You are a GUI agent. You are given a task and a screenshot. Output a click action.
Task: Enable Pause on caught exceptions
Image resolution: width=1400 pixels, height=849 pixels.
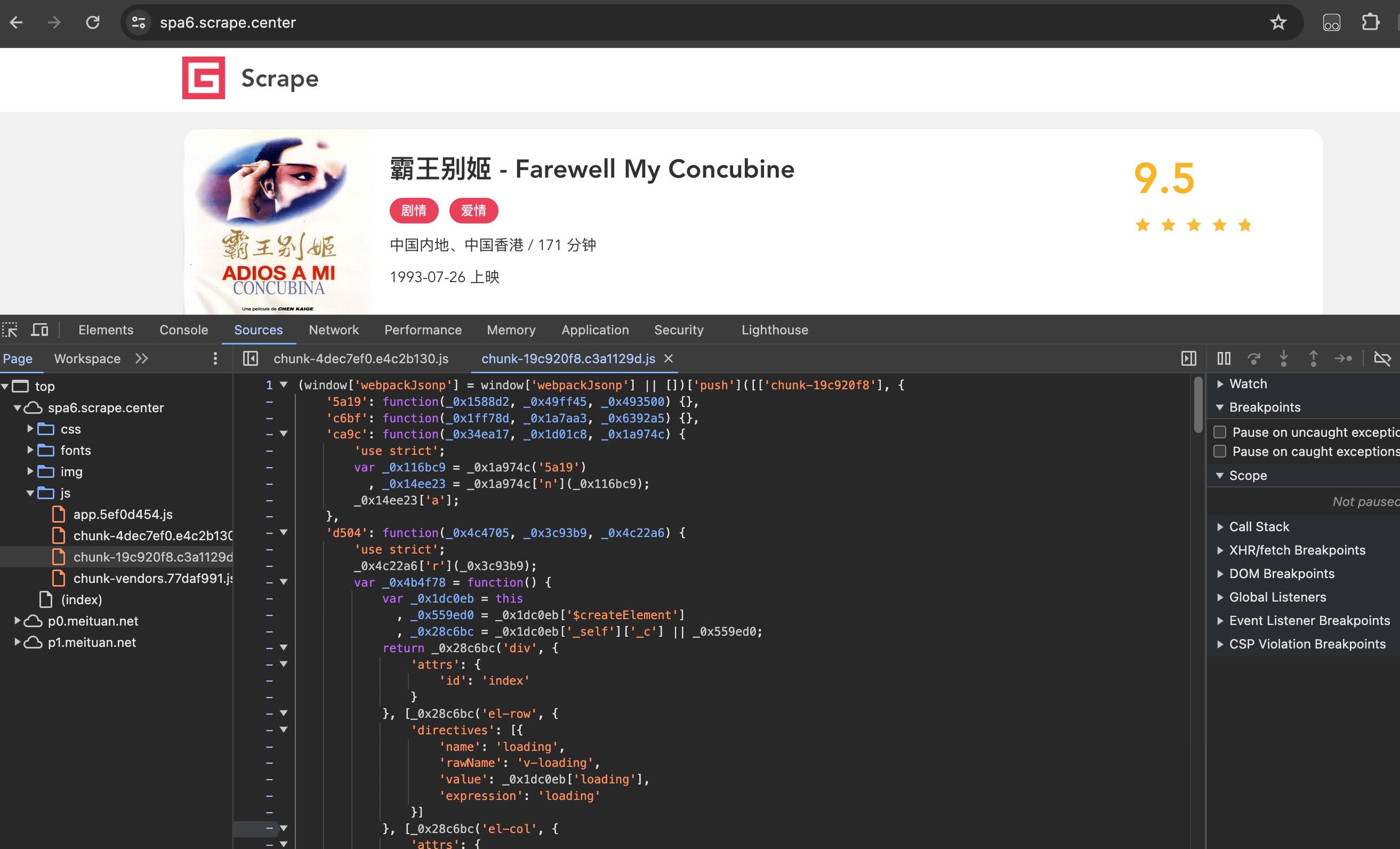point(1219,452)
